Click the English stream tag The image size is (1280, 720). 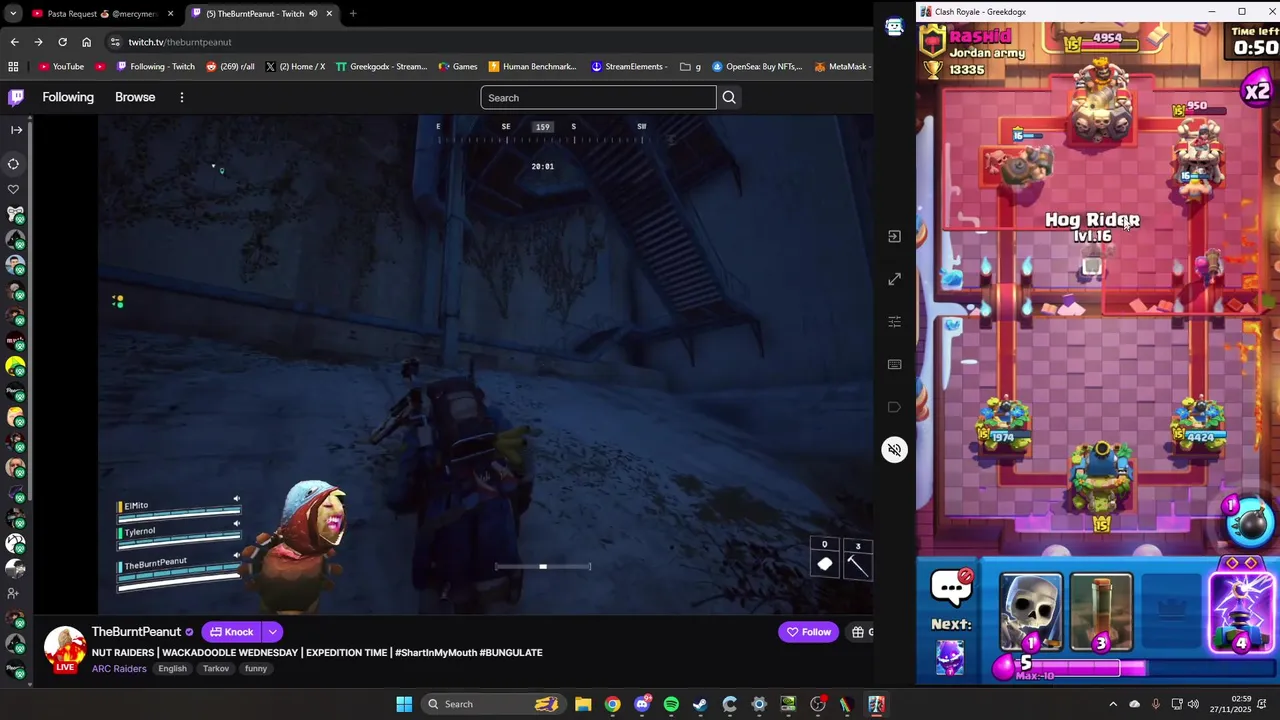pyautogui.click(x=172, y=668)
